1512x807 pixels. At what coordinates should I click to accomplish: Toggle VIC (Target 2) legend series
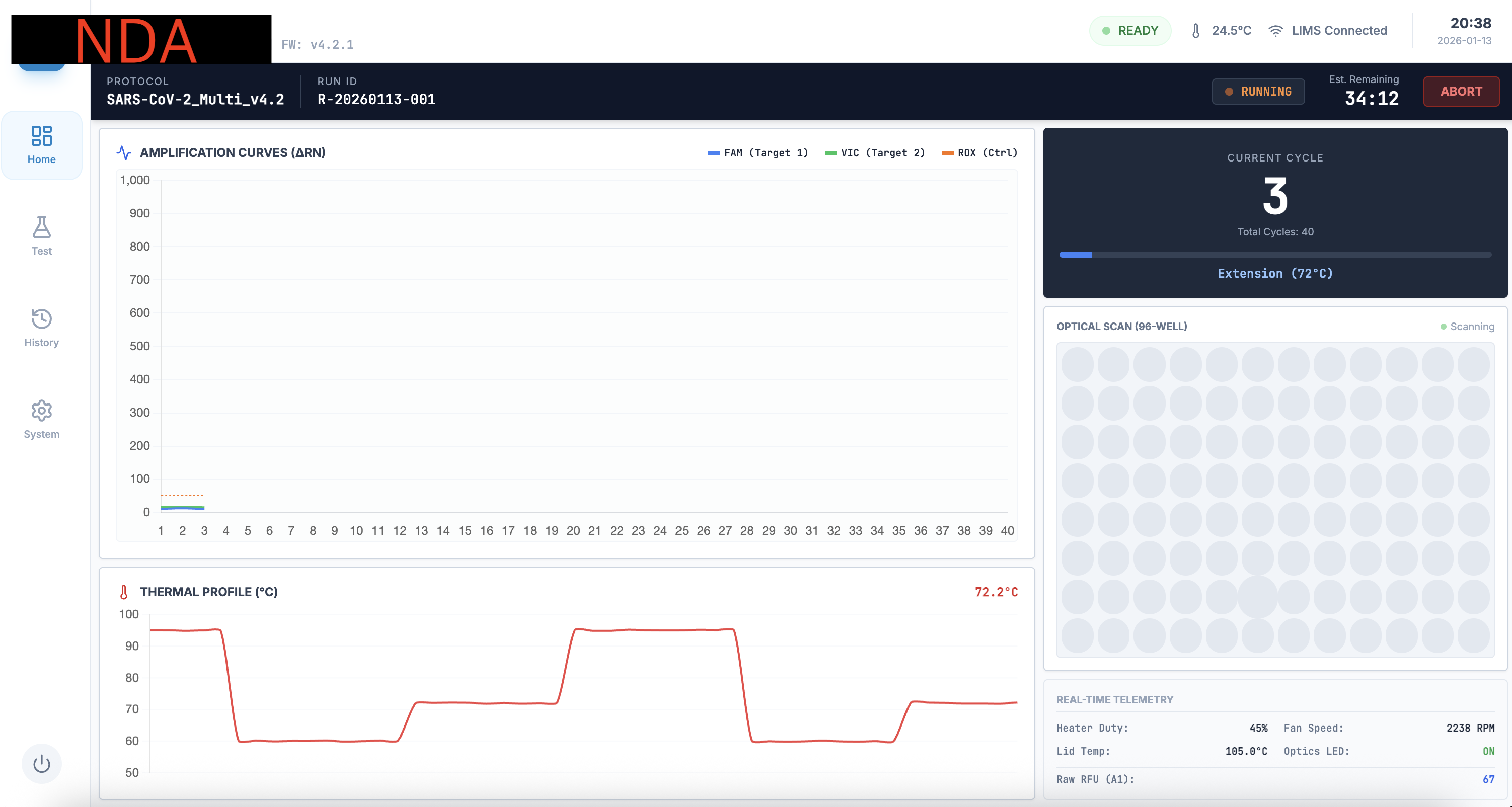pos(875,152)
